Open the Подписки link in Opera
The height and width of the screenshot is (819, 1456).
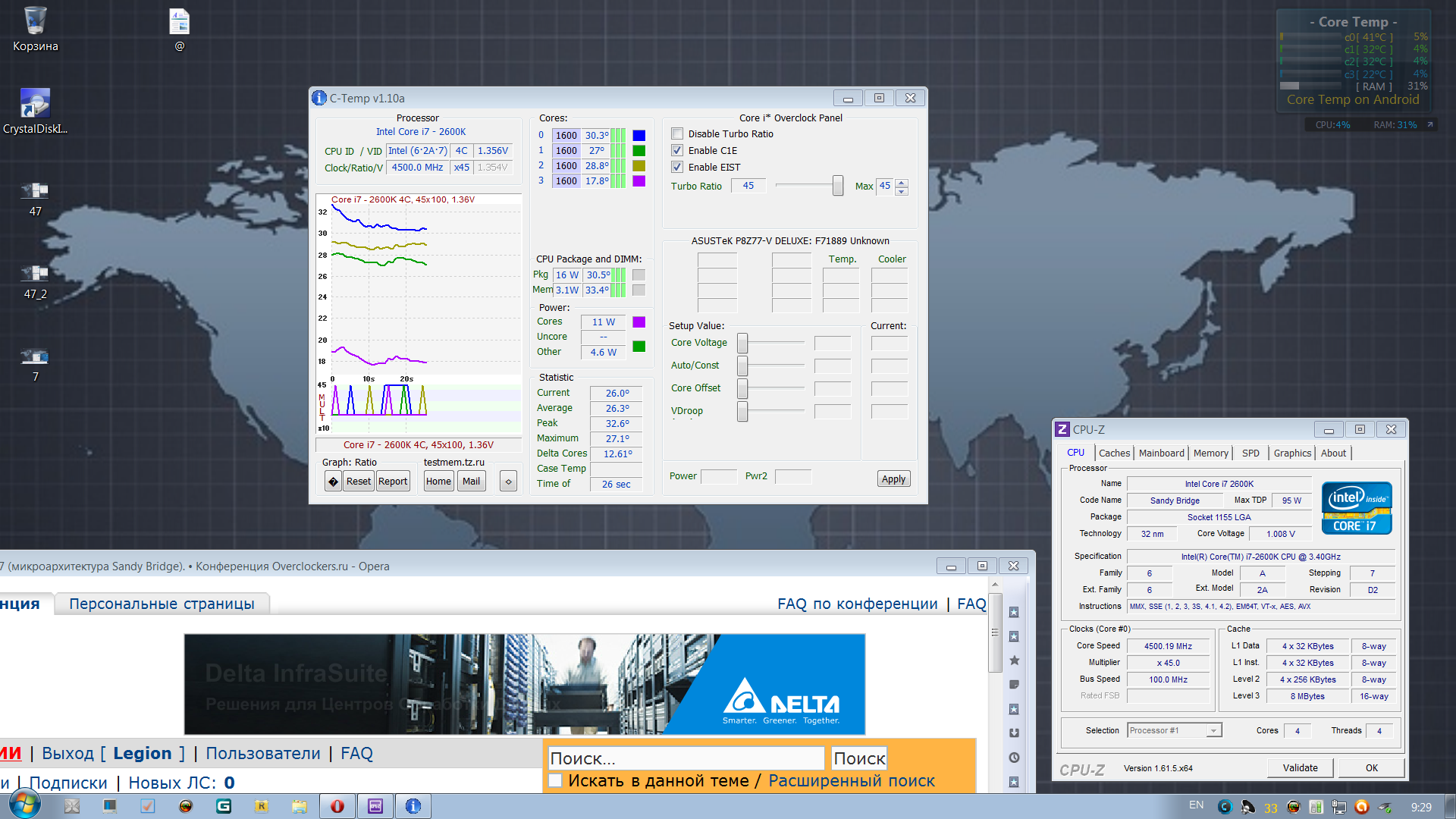point(68,783)
